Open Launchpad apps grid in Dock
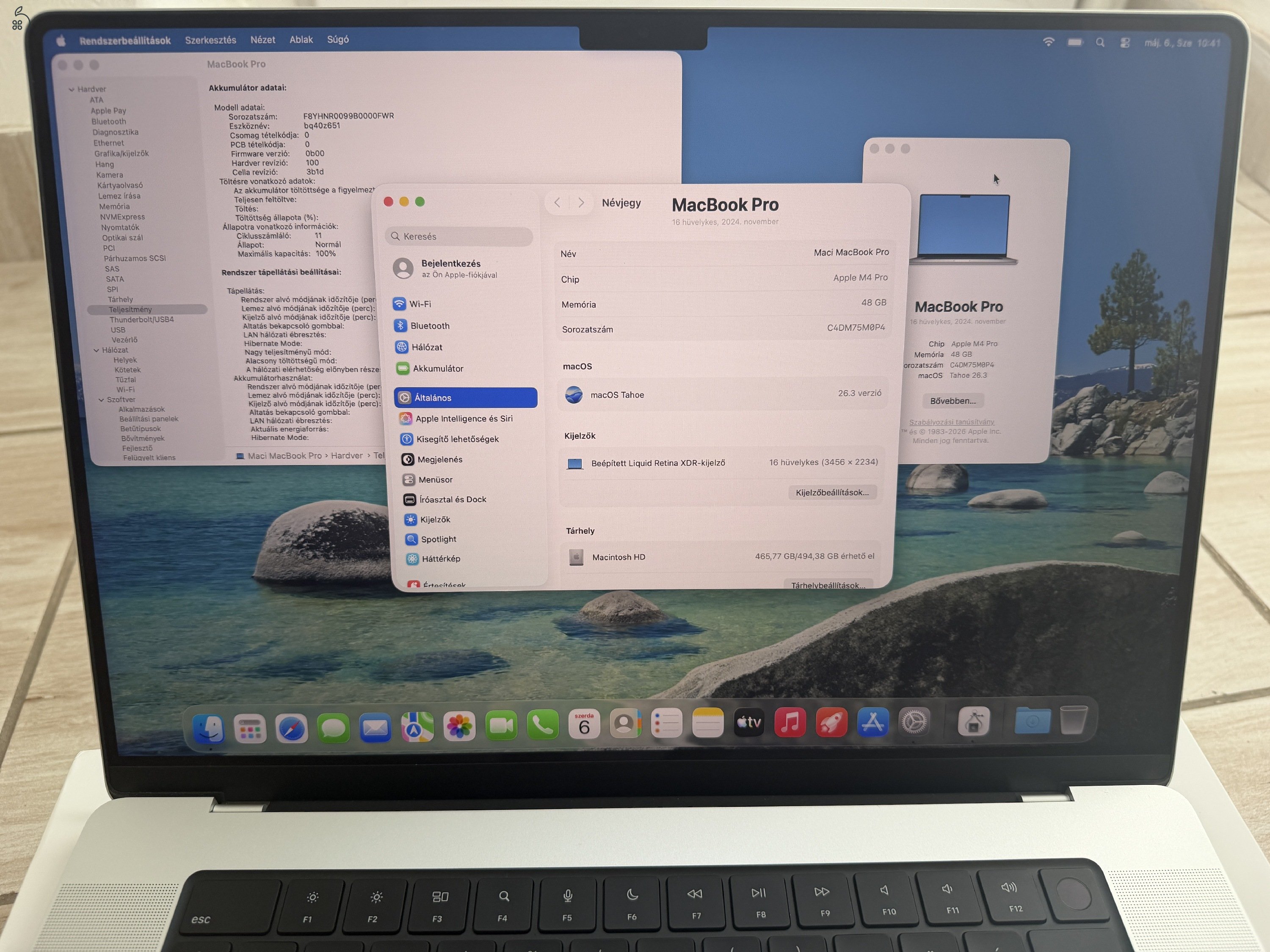Viewport: 1270px width, 952px height. pos(250,729)
